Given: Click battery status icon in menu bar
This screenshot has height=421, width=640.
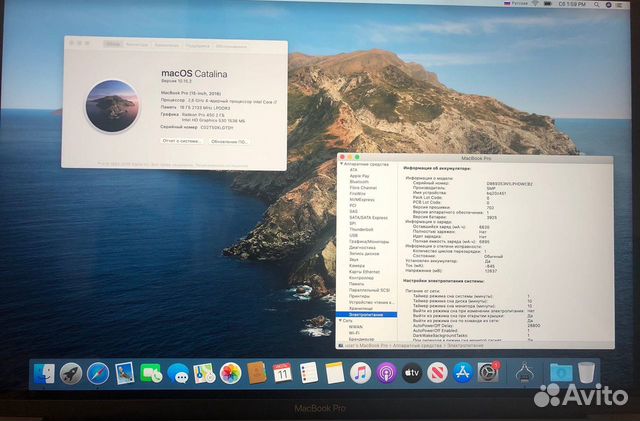Looking at the screenshot, I should click(548, 4).
